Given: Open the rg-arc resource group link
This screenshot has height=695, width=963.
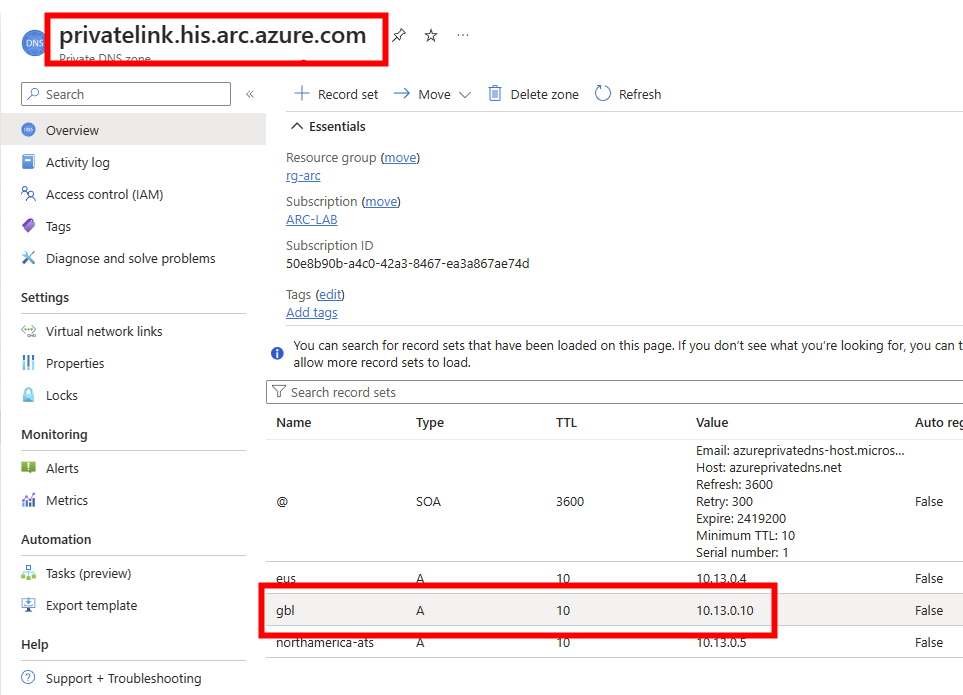Looking at the screenshot, I should [303, 176].
